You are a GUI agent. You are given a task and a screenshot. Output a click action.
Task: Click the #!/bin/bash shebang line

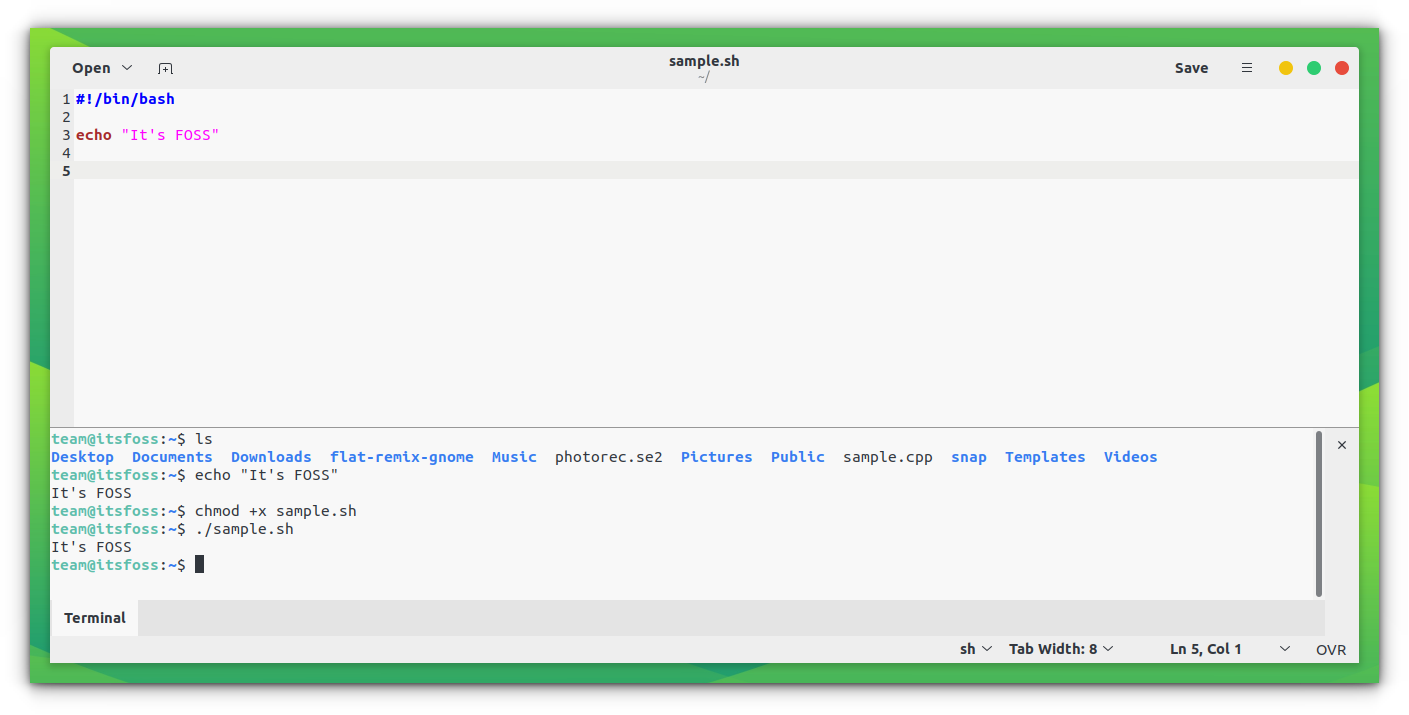[x=125, y=99]
